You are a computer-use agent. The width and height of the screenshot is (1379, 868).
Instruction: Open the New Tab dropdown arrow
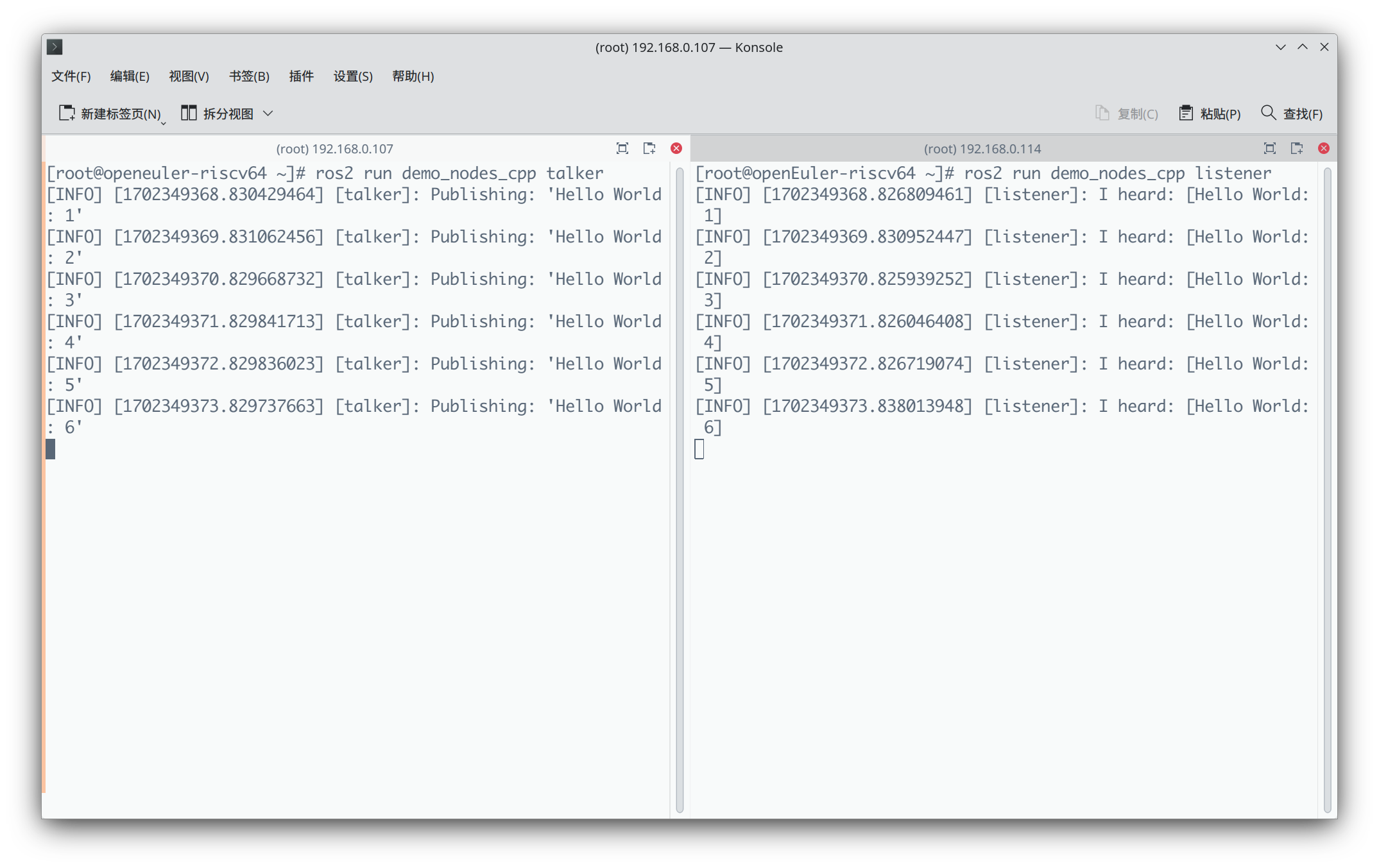(164, 123)
